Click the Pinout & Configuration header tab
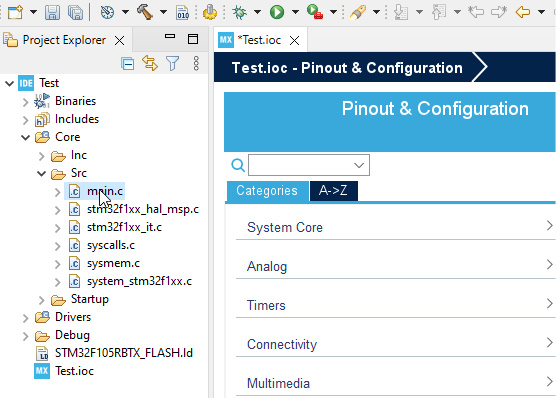This screenshot has height=398, width=556. pyautogui.click(x=435, y=109)
